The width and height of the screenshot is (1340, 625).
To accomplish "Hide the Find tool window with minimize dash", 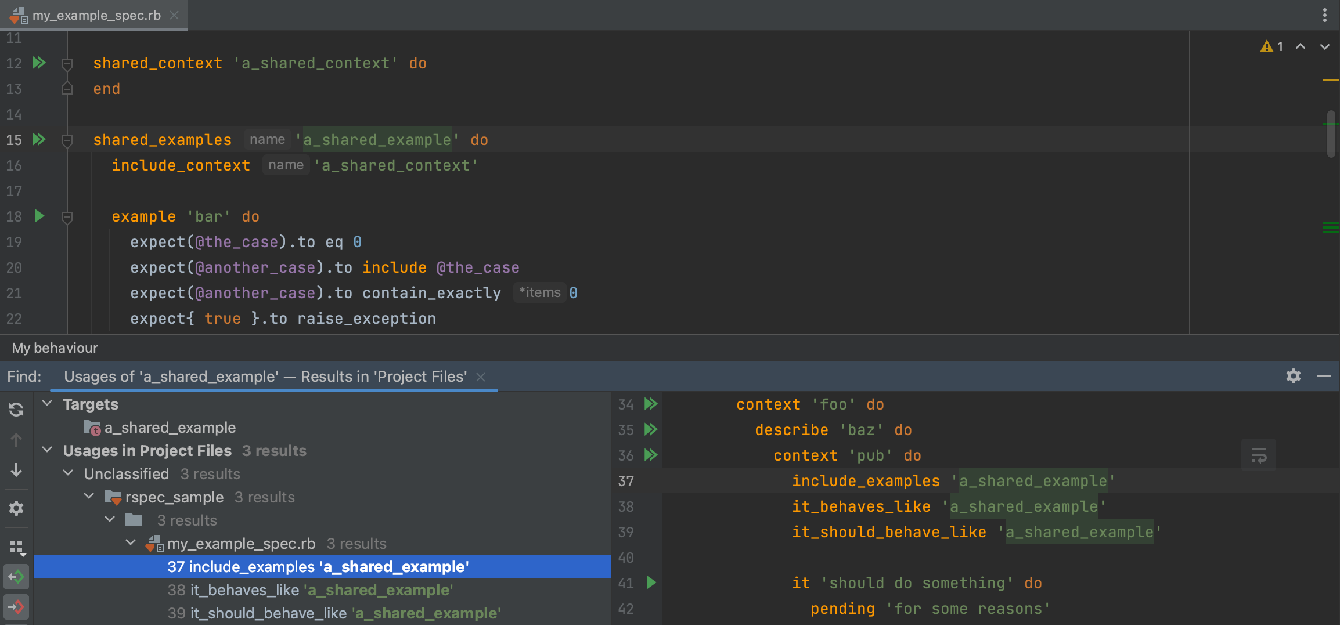I will click(x=1324, y=376).
